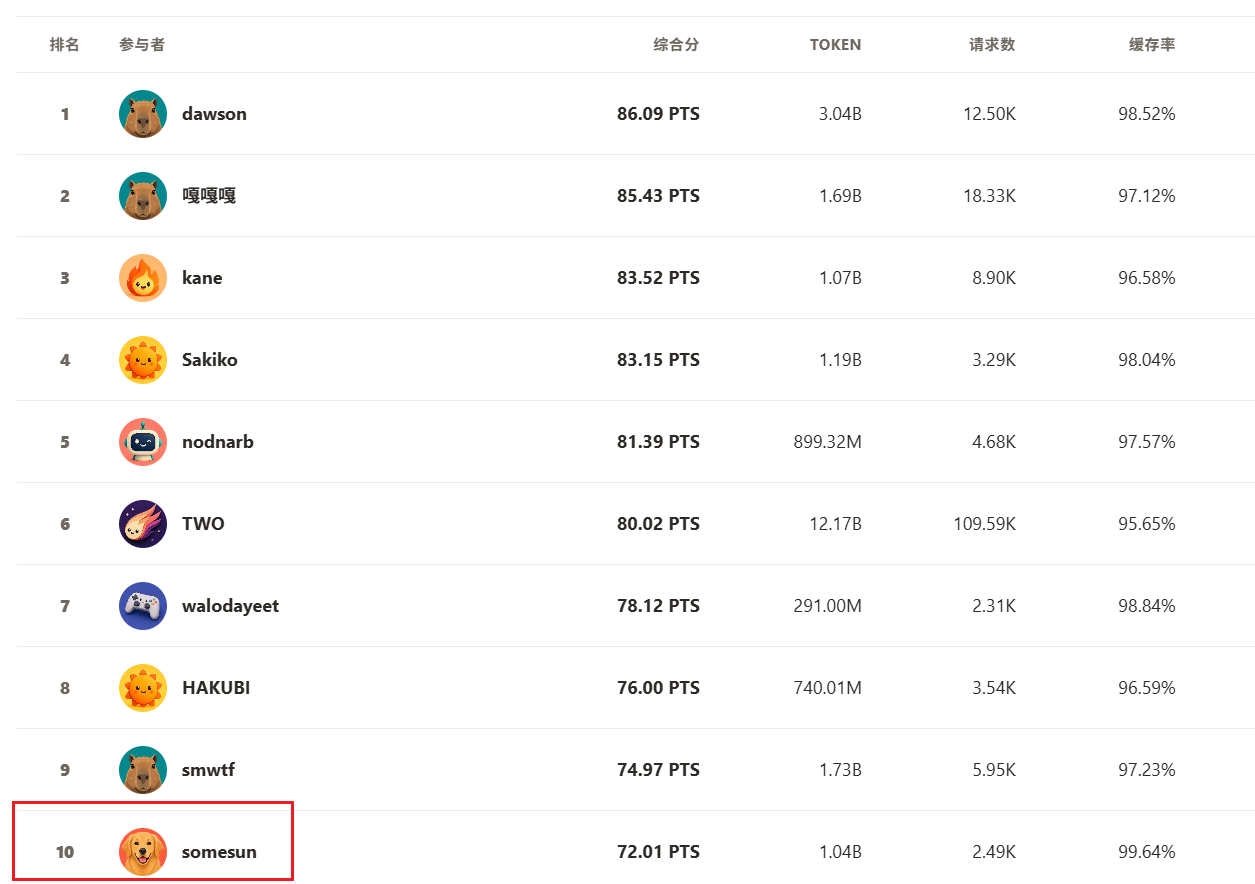The height and width of the screenshot is (884, 1255).
Task: Open the participant name dawson
Action: 214,114
